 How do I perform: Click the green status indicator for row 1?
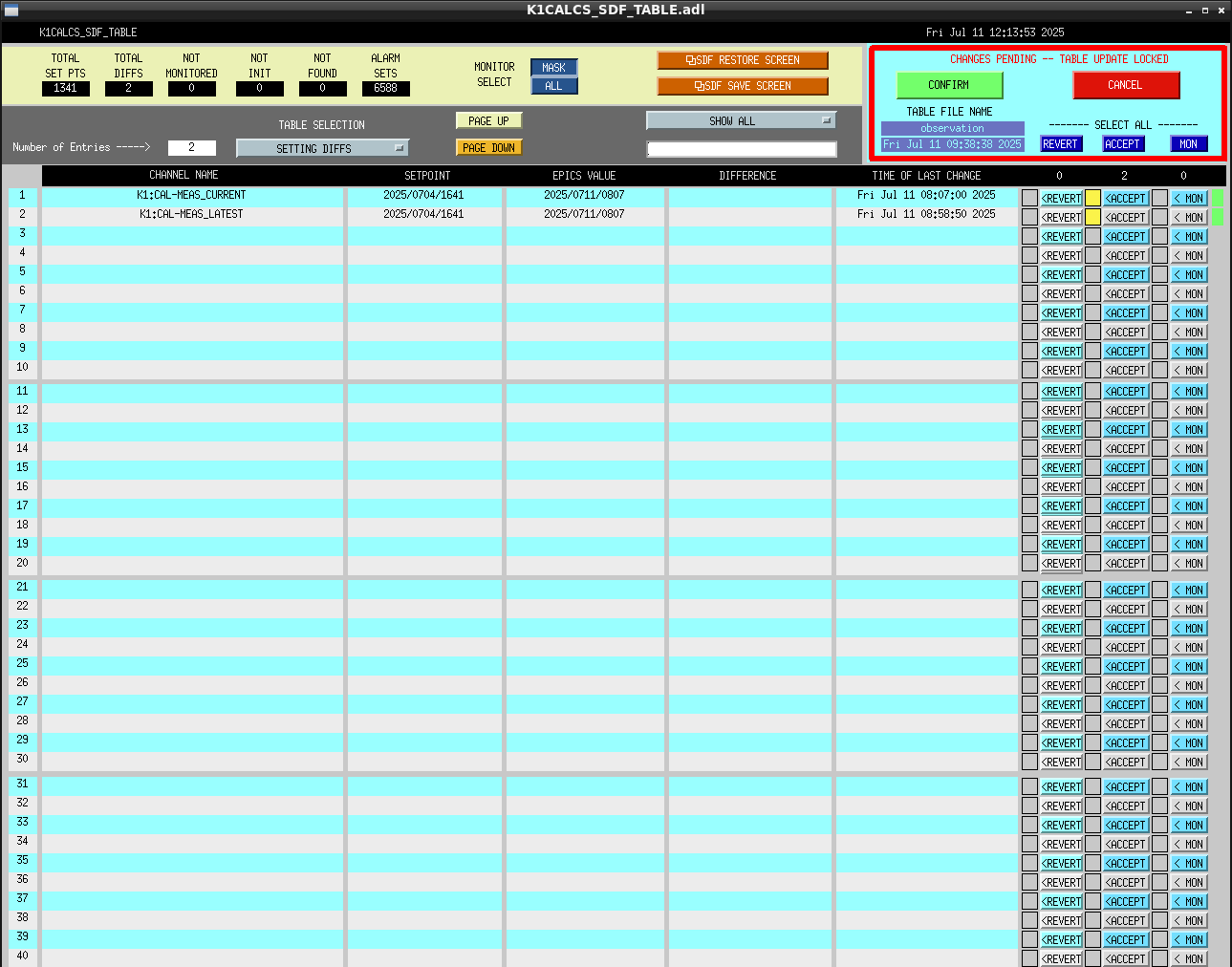1217,198
